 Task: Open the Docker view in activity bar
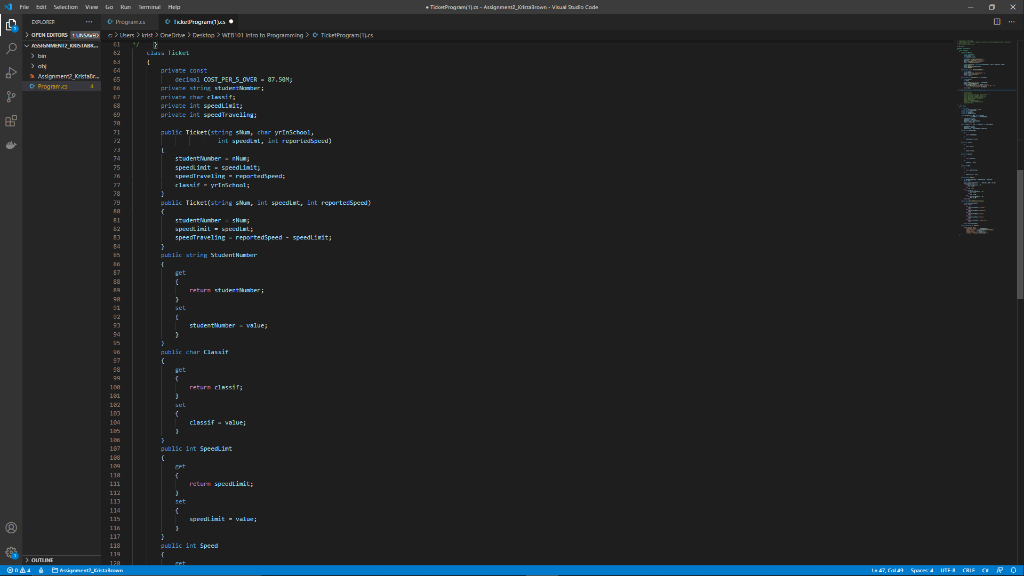pos(11,145)
